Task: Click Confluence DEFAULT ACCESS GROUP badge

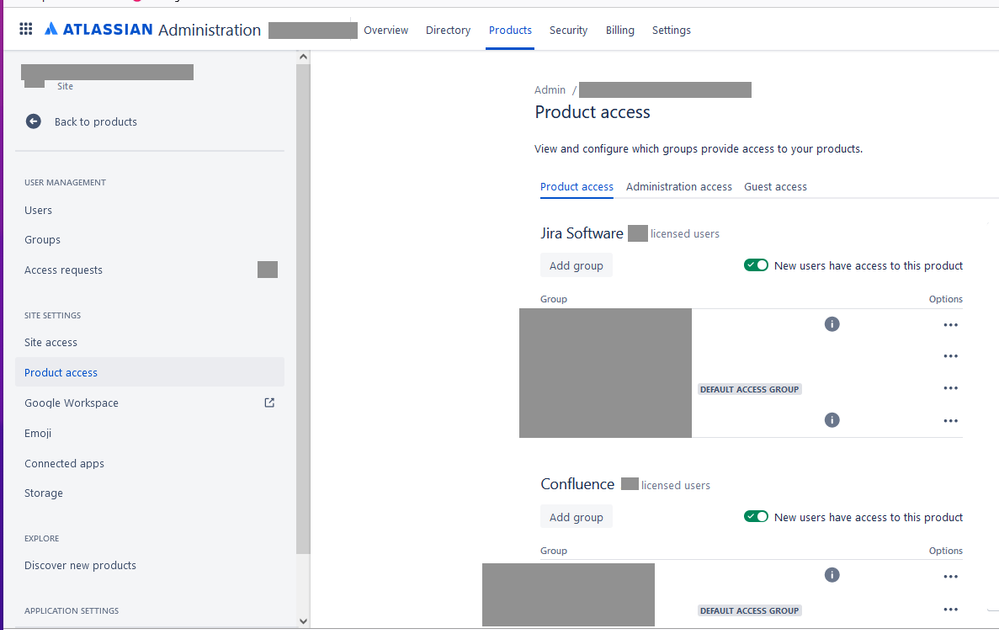Action: (x=749, y=610)
